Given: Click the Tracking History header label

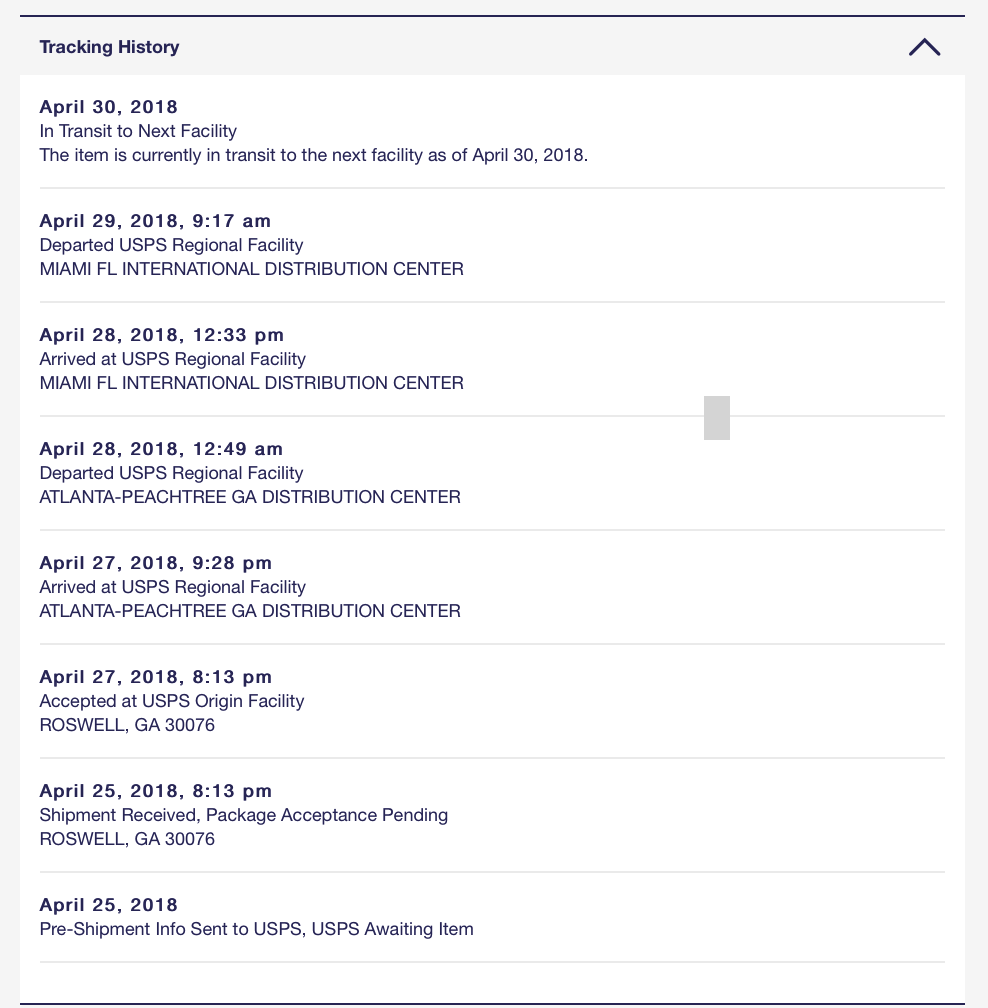Looking at the screenshot, I should [x=109, y=47].
